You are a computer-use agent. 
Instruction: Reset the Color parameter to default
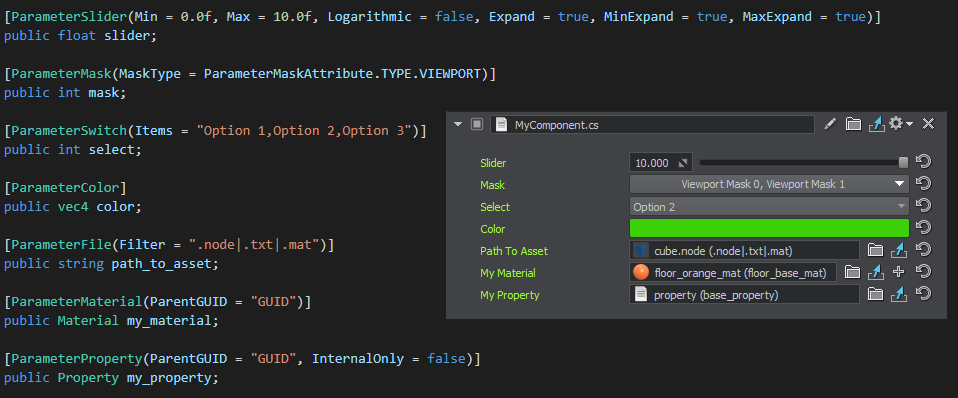tap(923, 227)
